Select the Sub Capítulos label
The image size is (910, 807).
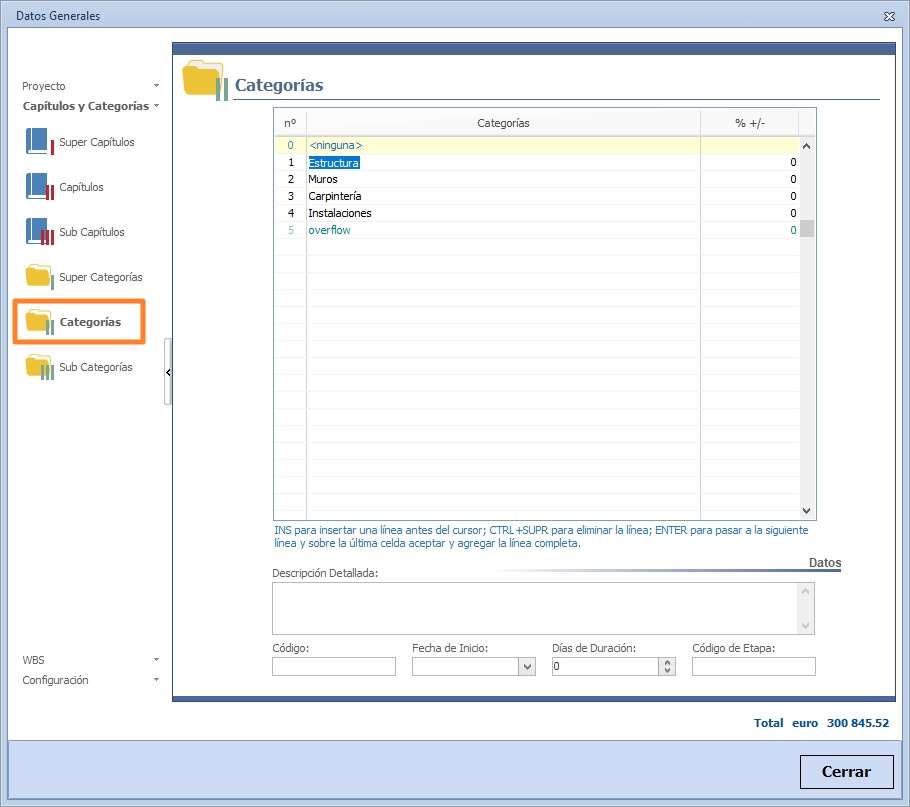click(92, 232)
